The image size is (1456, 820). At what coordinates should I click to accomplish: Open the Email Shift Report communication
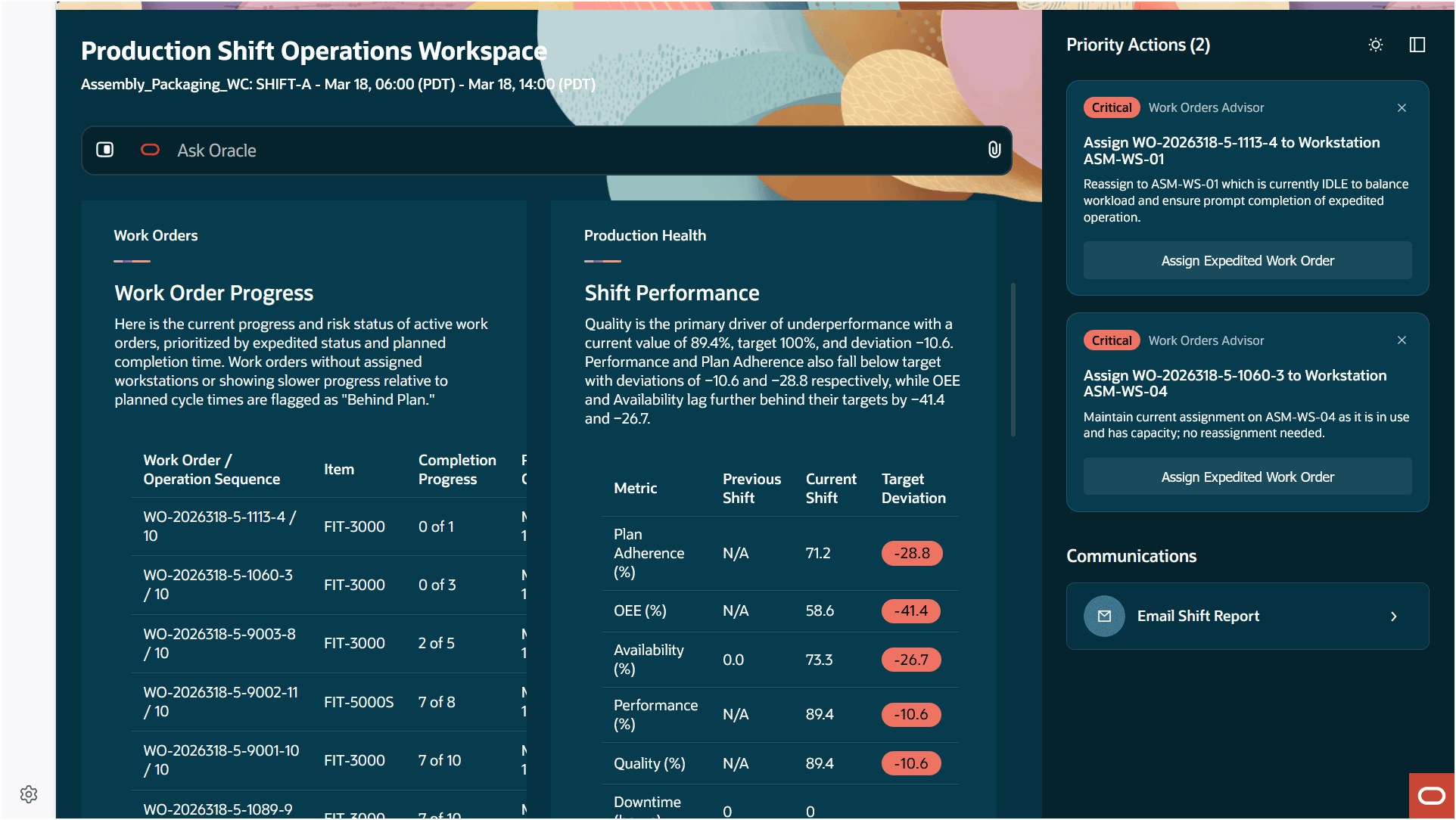tap(1247, 616)
